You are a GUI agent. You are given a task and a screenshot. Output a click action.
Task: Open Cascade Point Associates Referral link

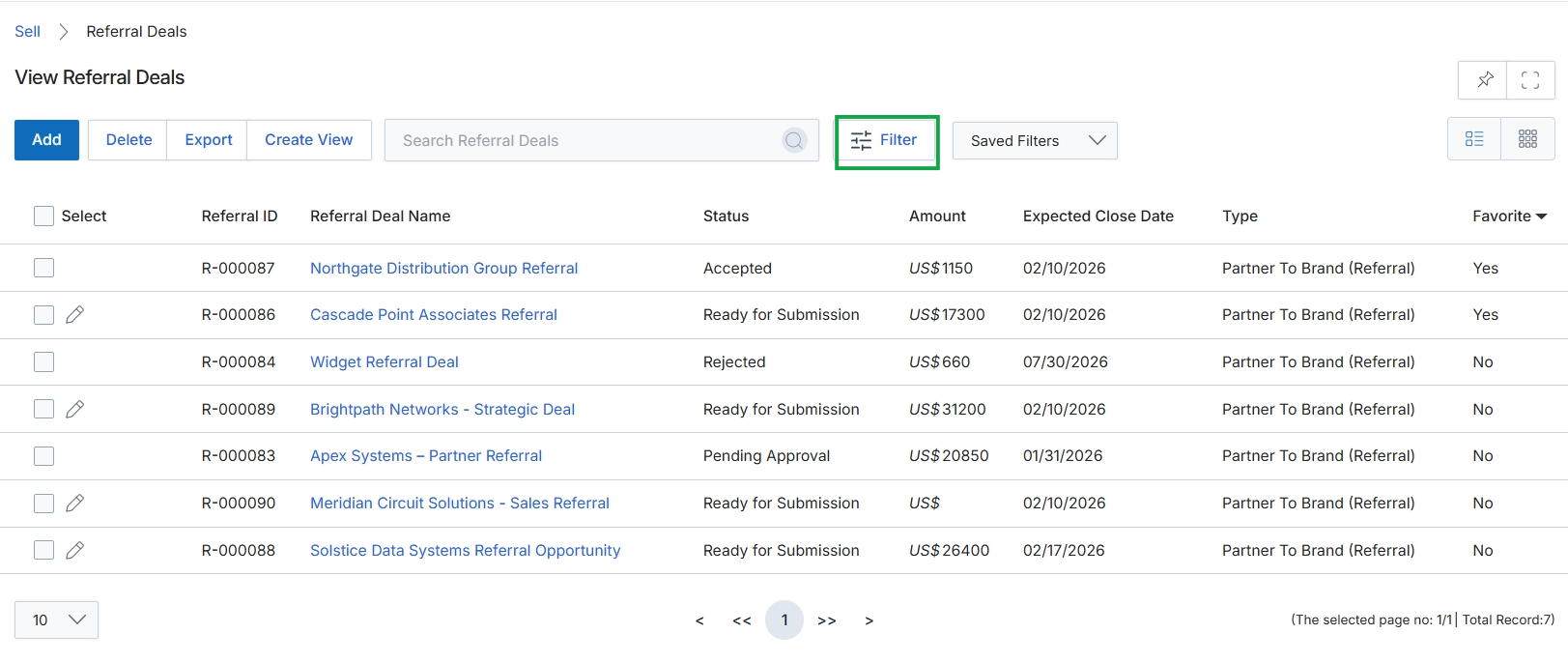click(434, 315)
